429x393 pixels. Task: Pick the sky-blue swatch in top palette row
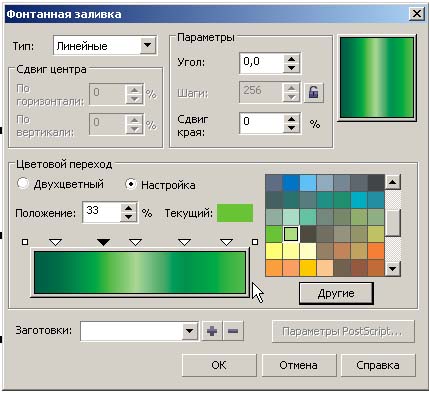pyautogui.click(x=308, y=183)
